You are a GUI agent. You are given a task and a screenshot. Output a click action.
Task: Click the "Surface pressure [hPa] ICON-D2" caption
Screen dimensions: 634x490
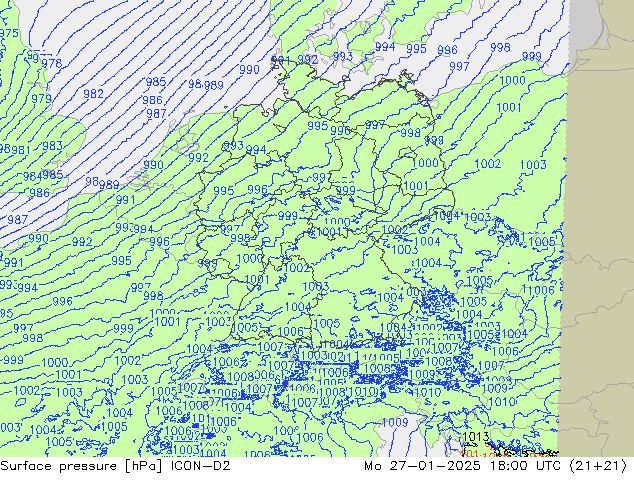[115, 466]
